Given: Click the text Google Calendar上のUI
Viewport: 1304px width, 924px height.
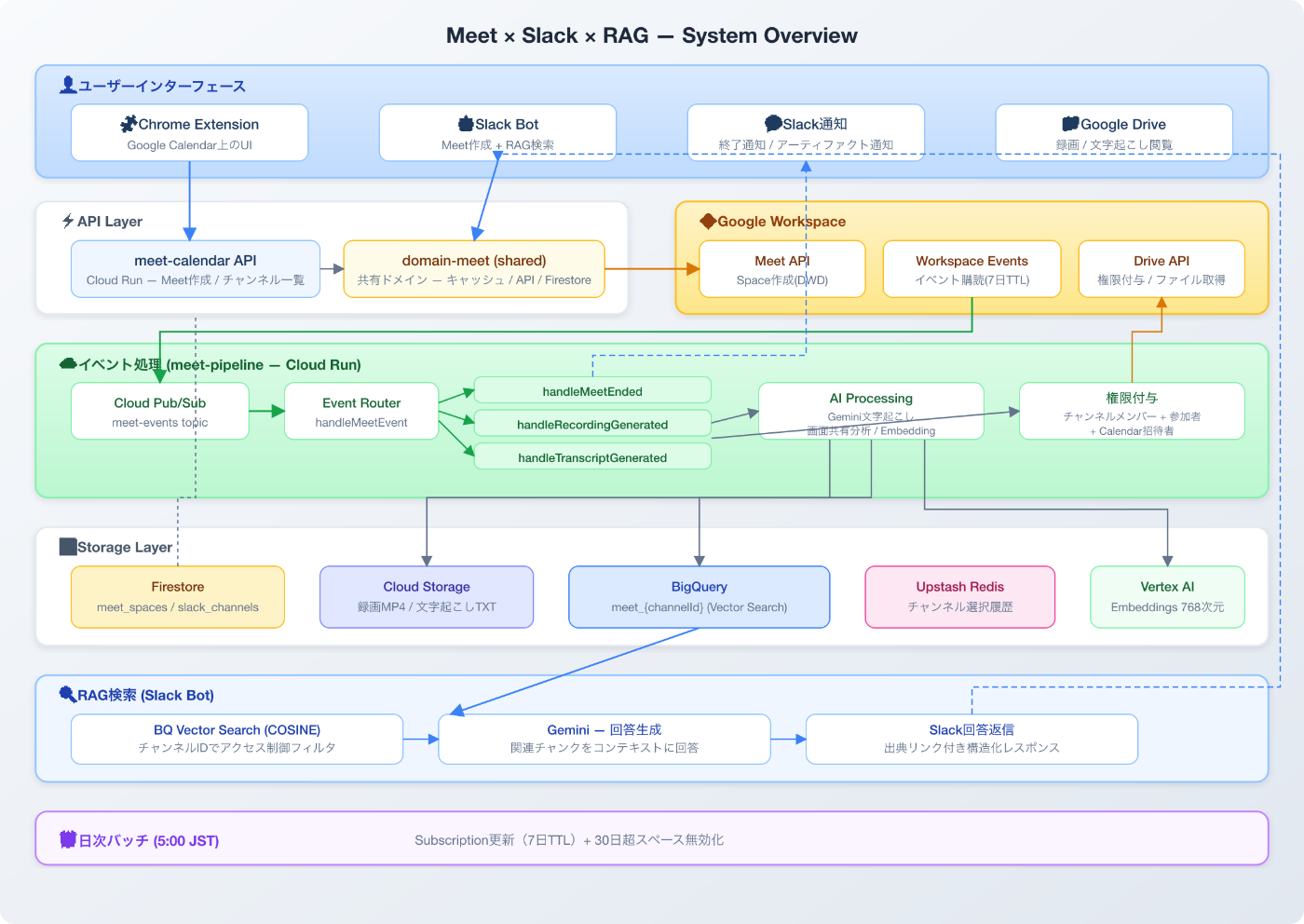Looking at the screenshot, I should (x=190, y=145).
